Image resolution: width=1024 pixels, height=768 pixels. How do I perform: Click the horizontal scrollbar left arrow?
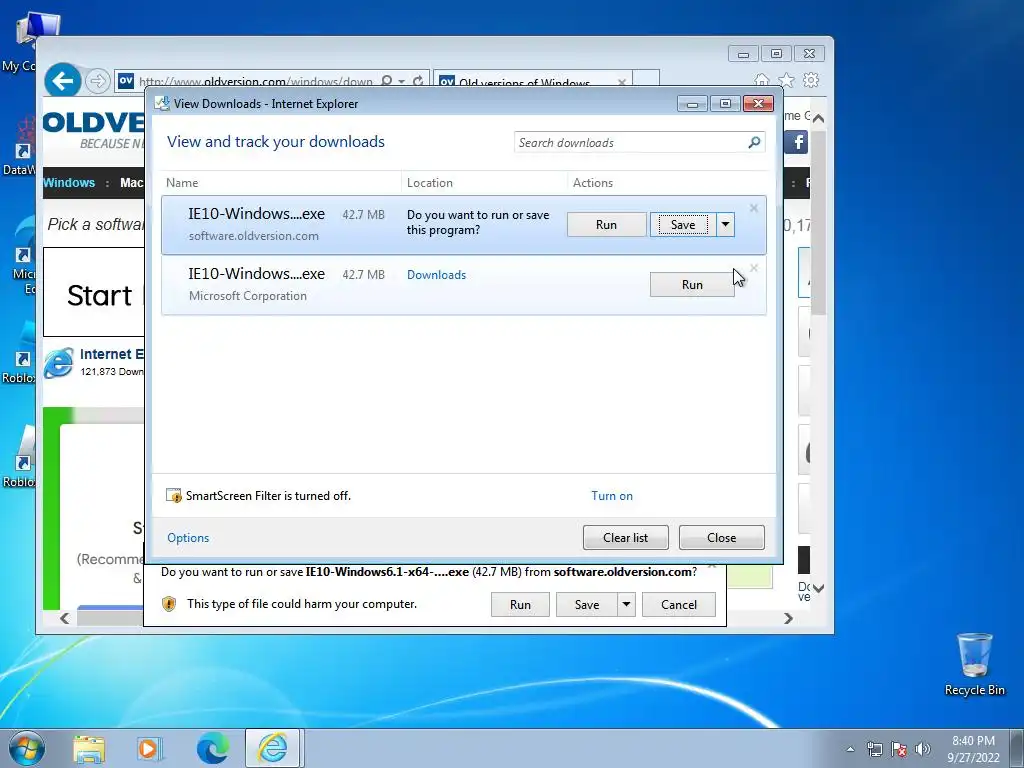coord(64,618)
